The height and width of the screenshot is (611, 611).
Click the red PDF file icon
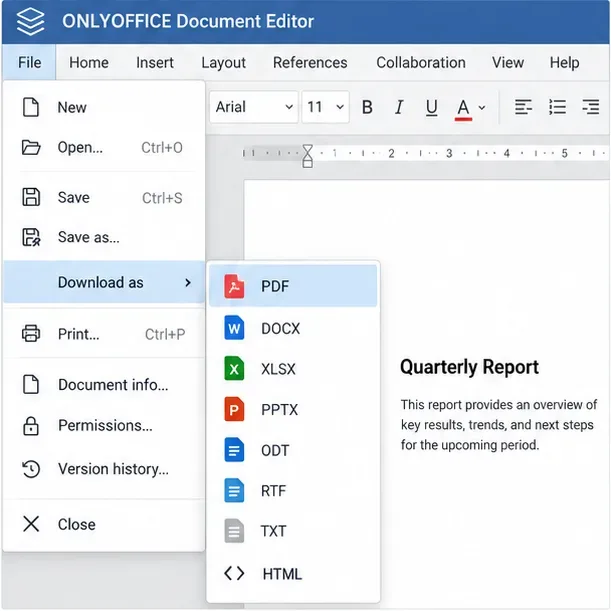[x=234, y=286]
